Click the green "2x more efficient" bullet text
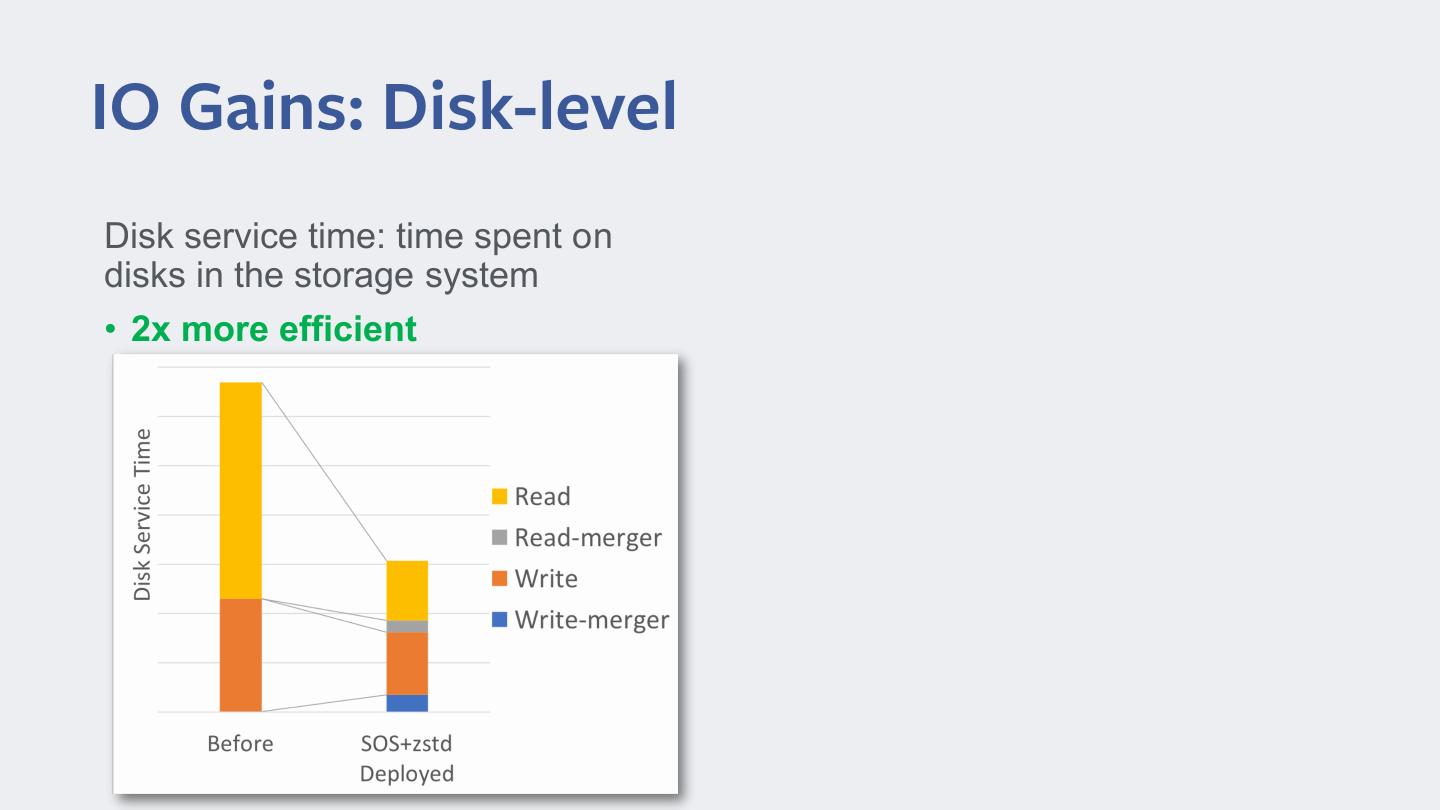The width and height of the screenshot is (1440, 810). point(273,328)
